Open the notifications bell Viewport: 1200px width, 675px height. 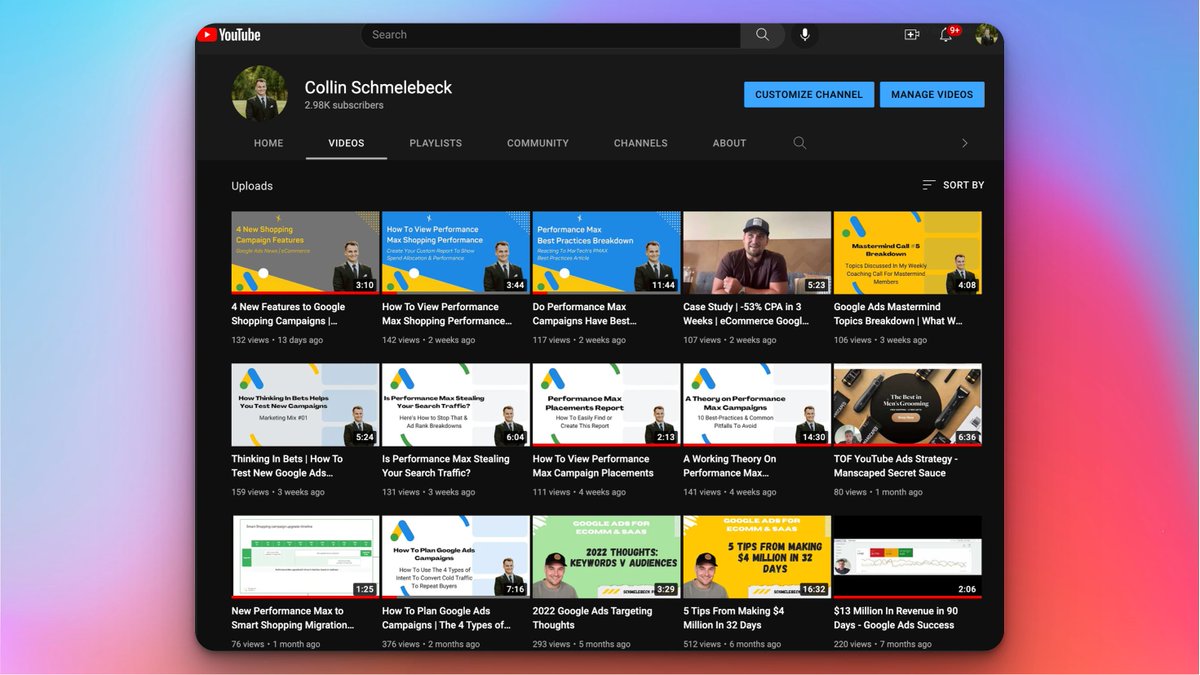click(946, 35)
